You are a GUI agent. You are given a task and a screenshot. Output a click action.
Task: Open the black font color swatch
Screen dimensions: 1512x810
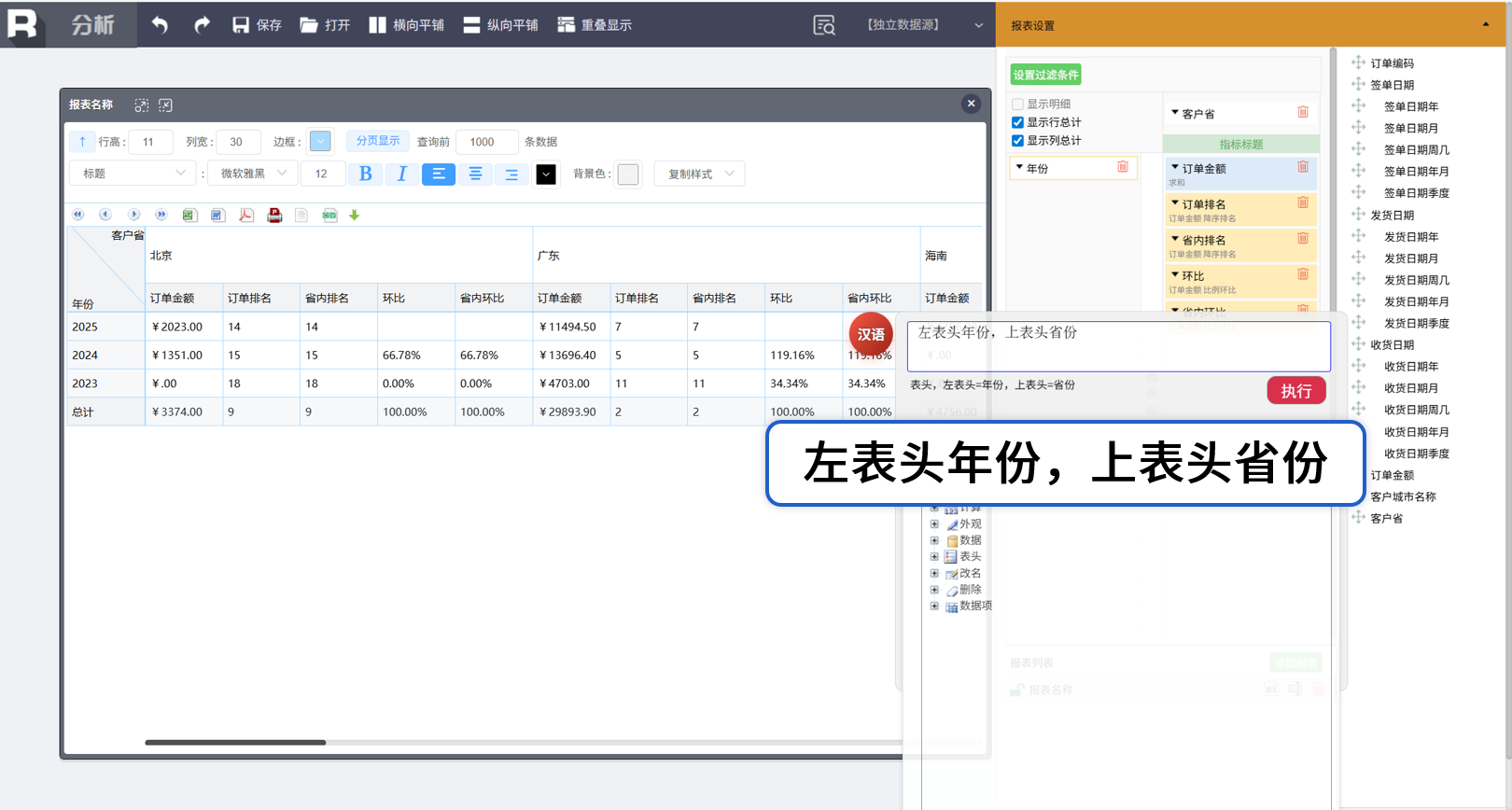[546, 175]
